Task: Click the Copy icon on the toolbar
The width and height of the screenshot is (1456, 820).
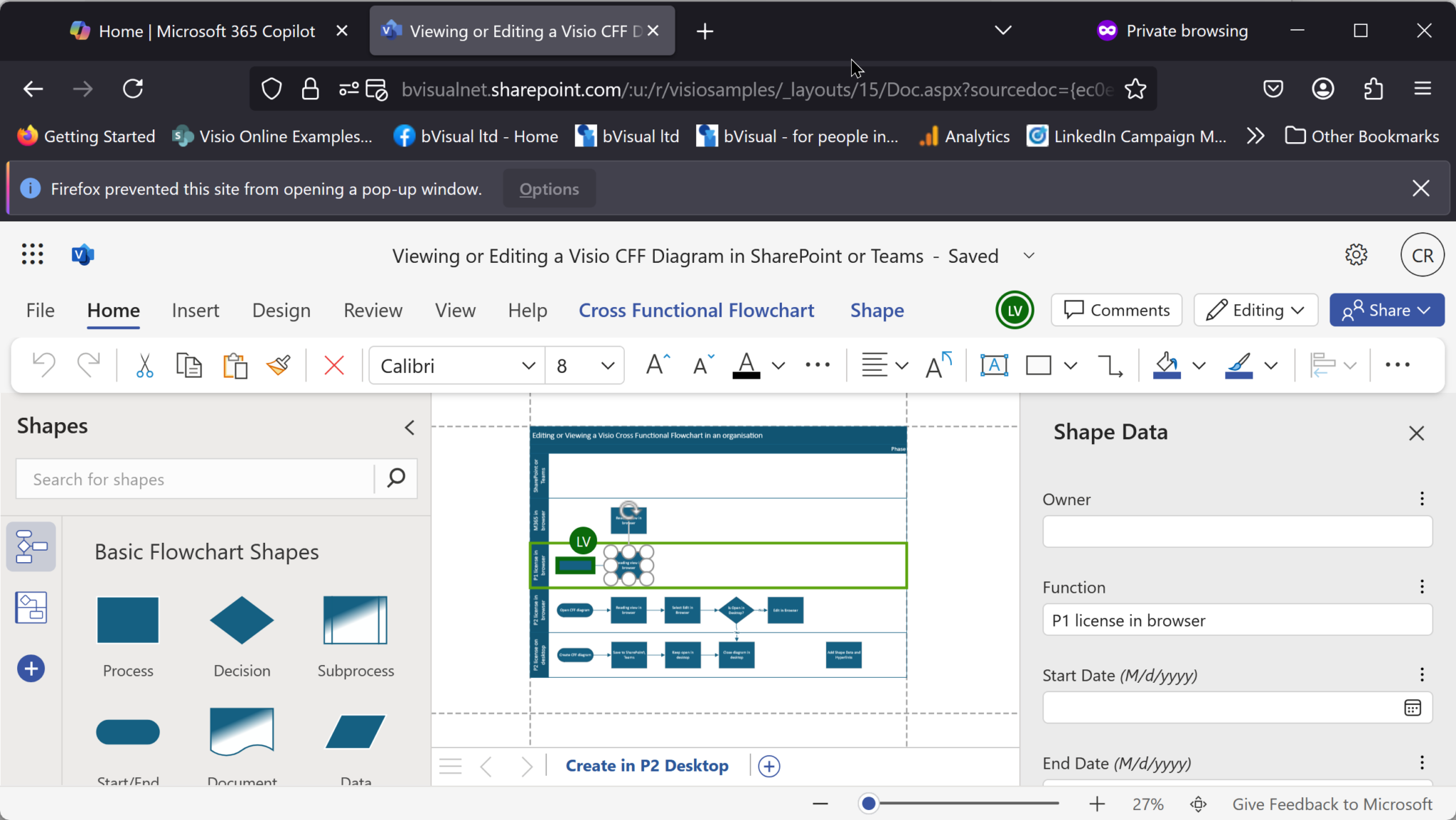Action: pos(189,365)
